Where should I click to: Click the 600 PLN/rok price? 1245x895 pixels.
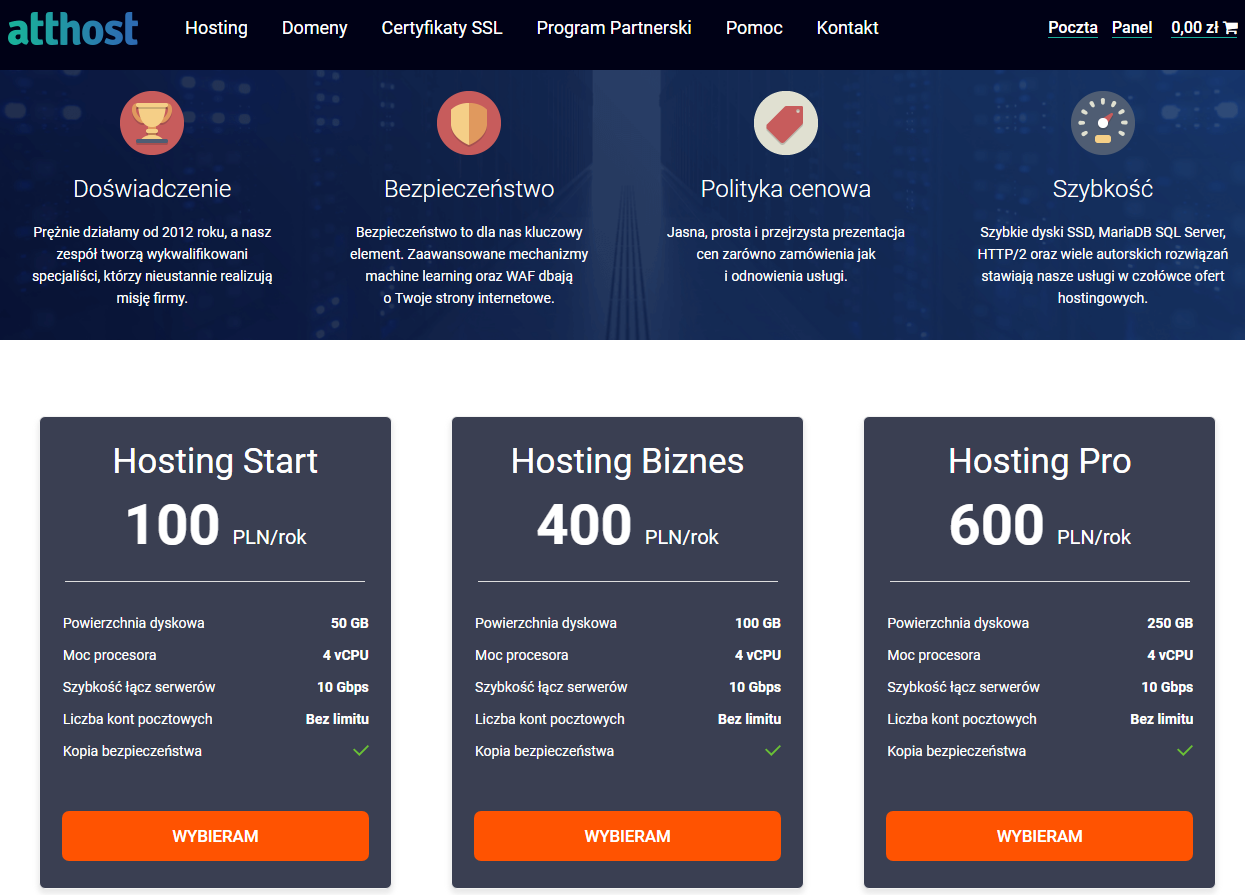(x=1040, y=526)
